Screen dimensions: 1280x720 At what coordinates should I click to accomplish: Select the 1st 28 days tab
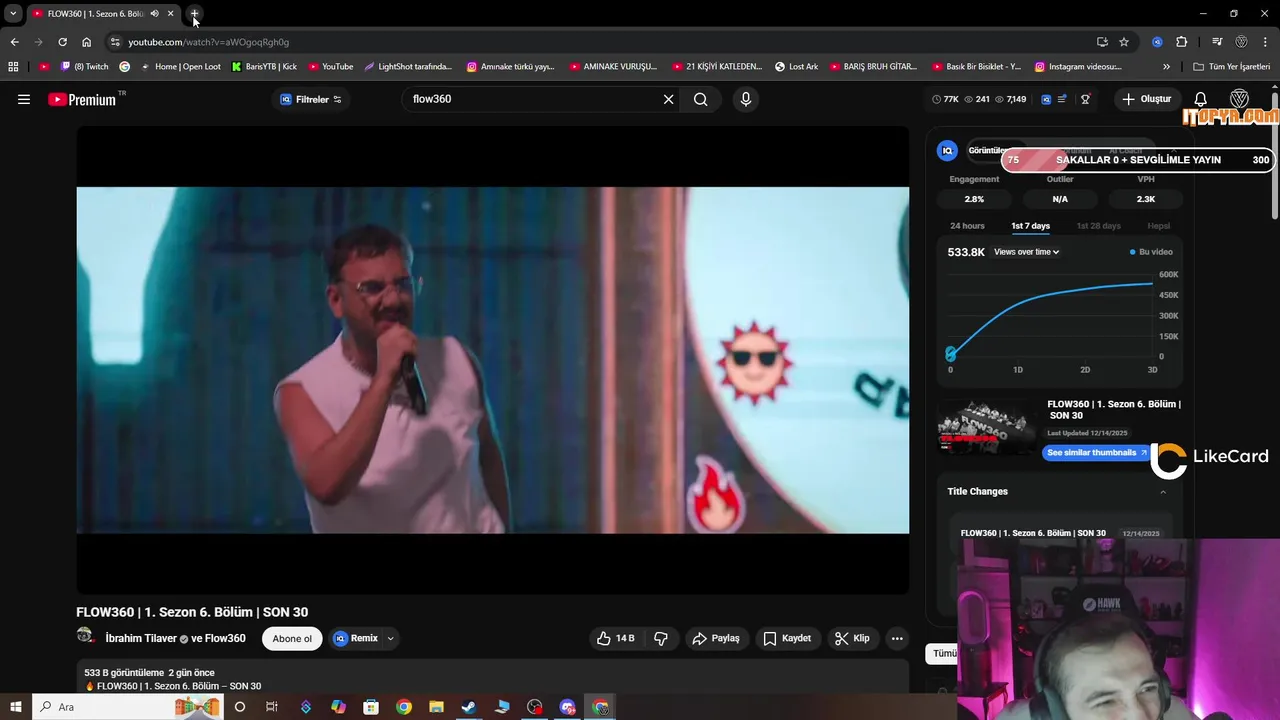click(x=1098, y=226)
